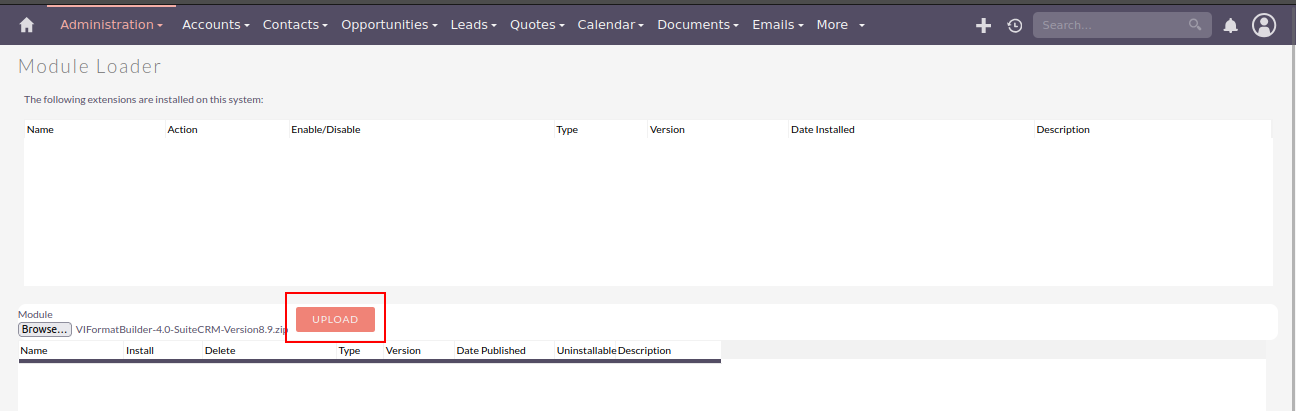The height and width of the screenshot is (411, 1296).
Task: Open the Quotes menu
Action: (537, 25)
